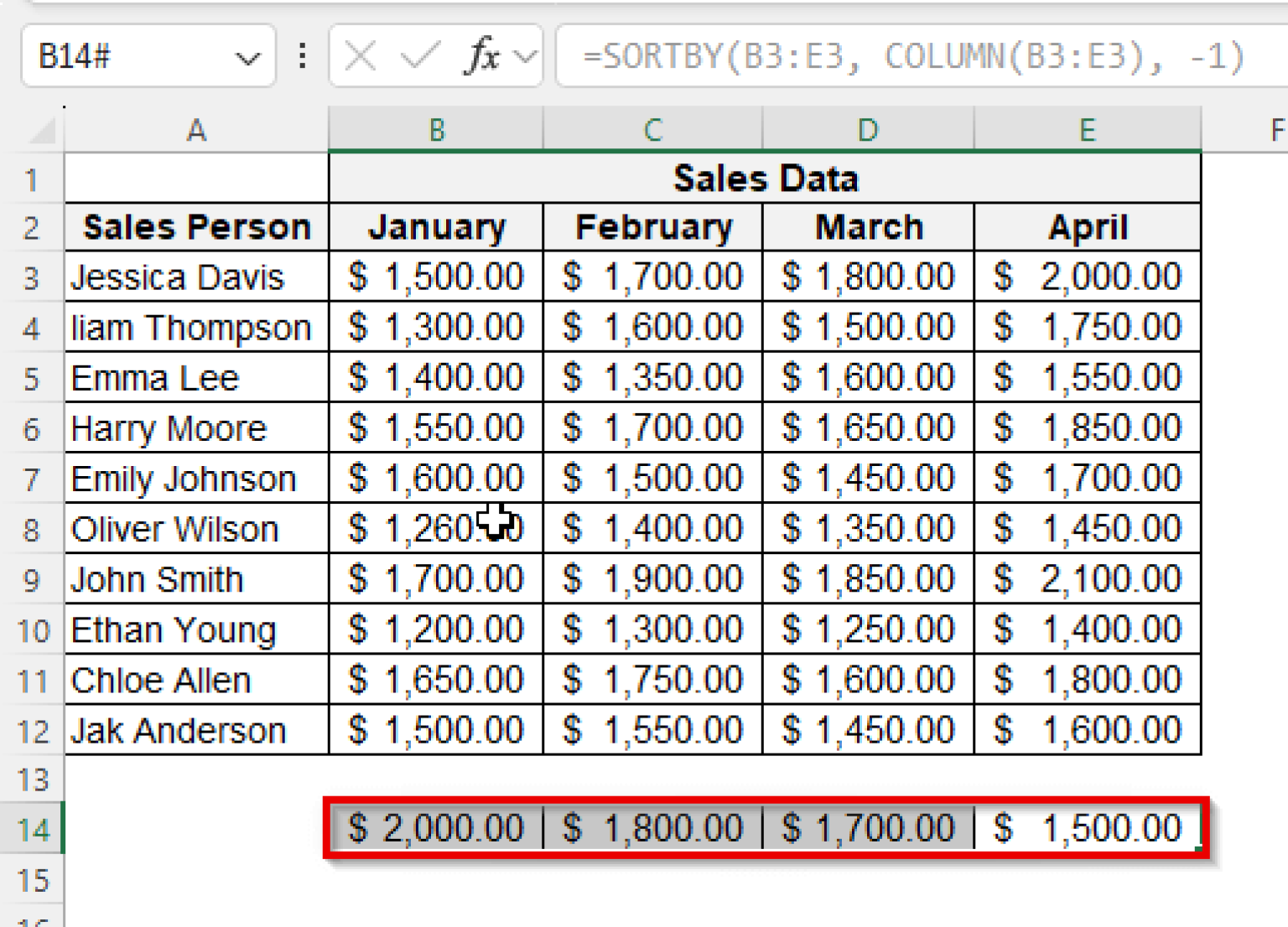The width and height of the screenshot is (1288, 927).
Task: Click the SORTBY formula in formula bar
Action: (912, 57)
